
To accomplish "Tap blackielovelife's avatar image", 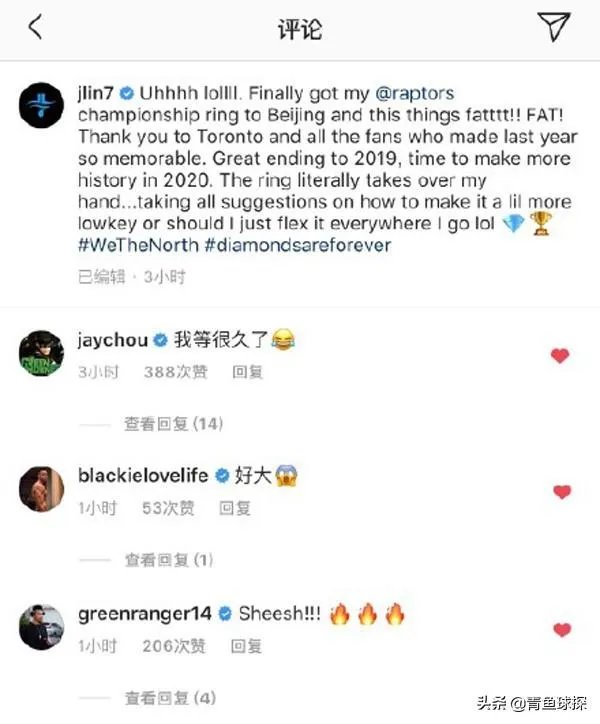I will tap(41, 489).
